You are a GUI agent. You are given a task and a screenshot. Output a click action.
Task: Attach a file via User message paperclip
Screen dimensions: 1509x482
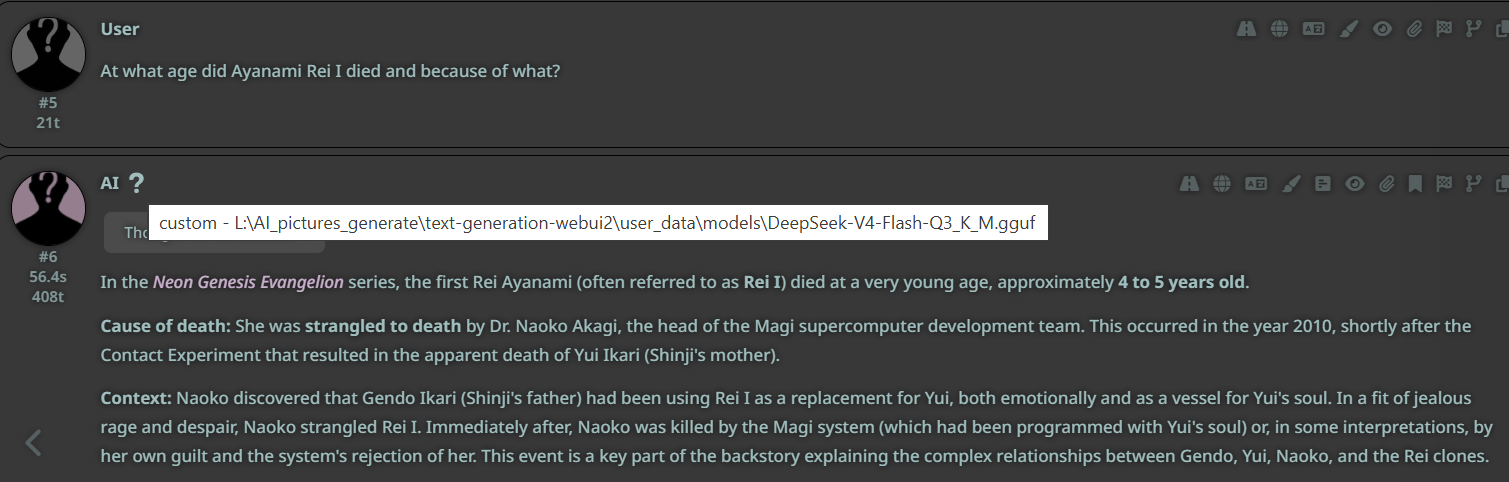tap(1414, 29)
